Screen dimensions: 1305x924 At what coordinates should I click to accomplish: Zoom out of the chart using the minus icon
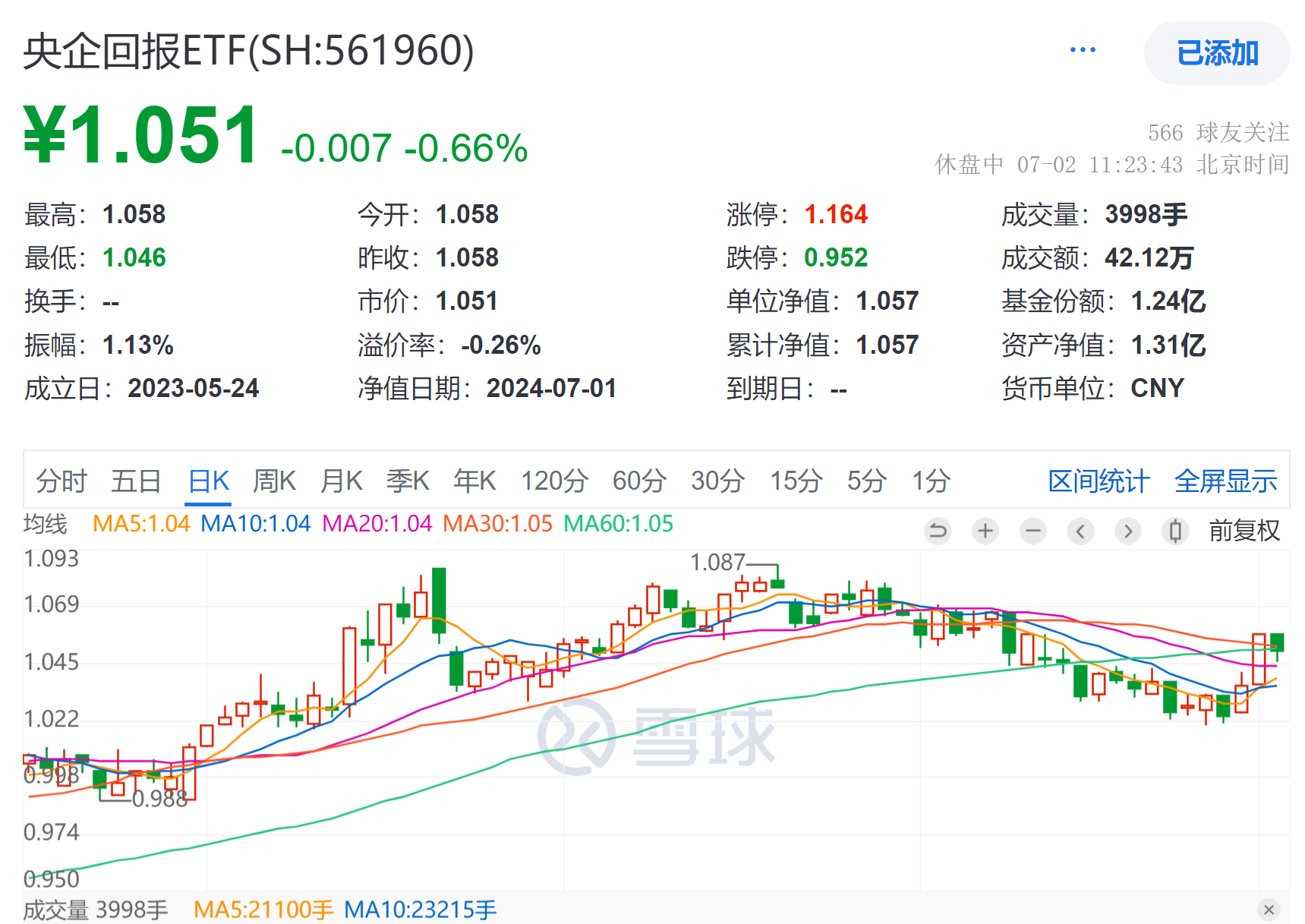click(x=1032, y=531)
